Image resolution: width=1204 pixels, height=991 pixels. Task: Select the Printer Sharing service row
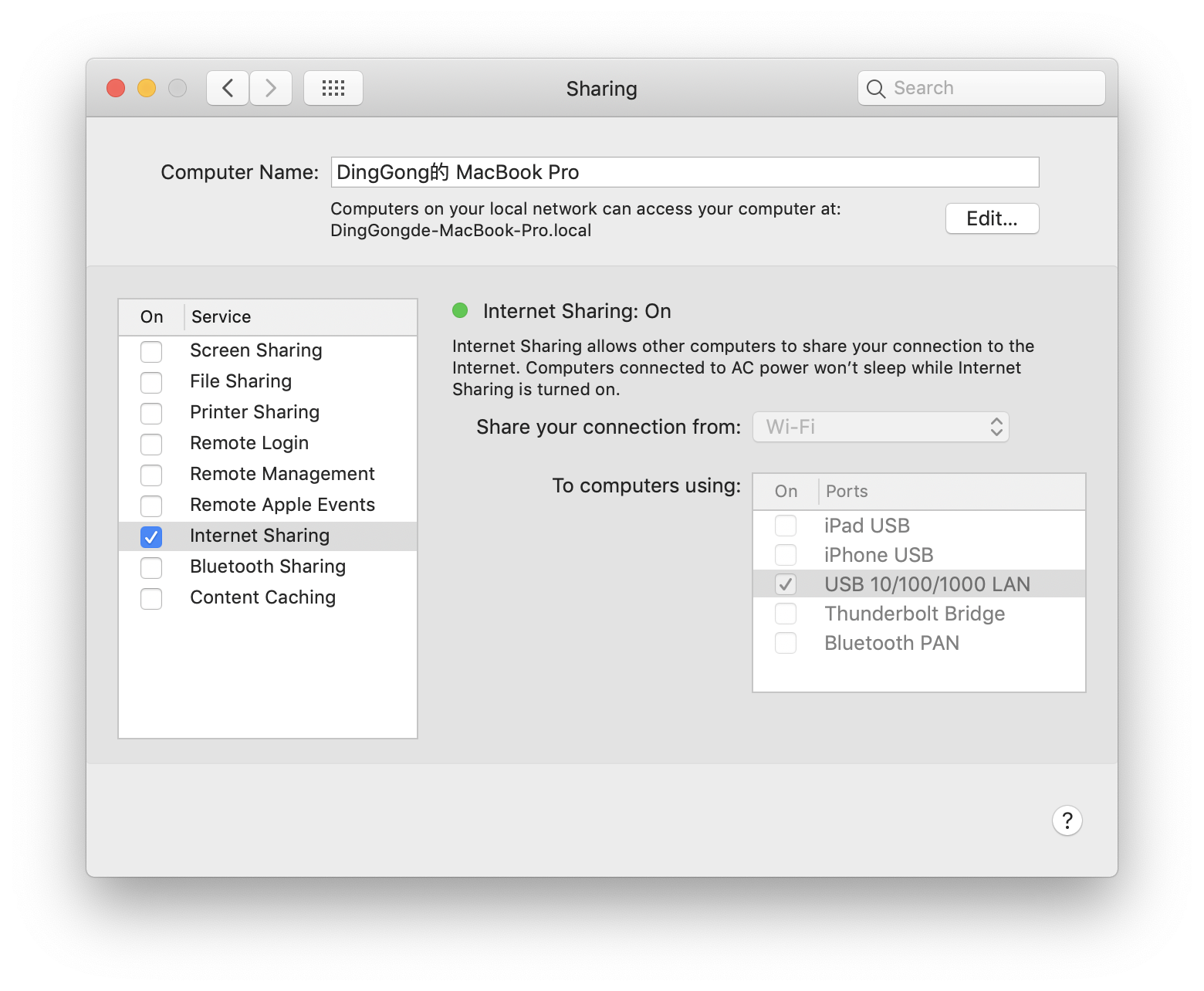255,412
